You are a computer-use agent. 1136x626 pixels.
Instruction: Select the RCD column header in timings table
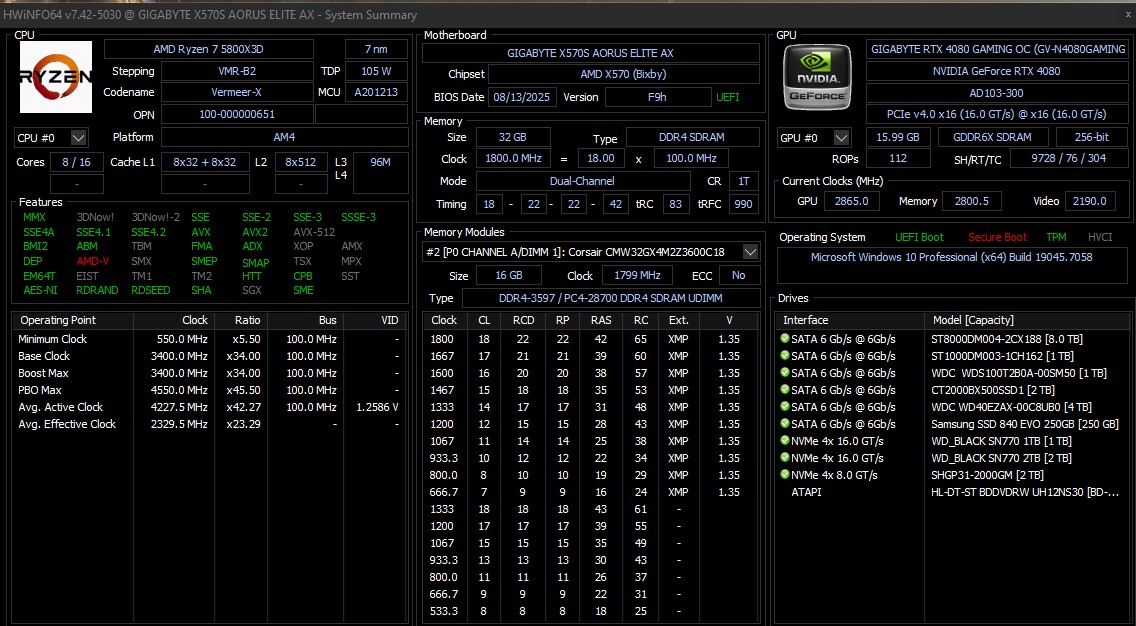(x=523, y=320)
